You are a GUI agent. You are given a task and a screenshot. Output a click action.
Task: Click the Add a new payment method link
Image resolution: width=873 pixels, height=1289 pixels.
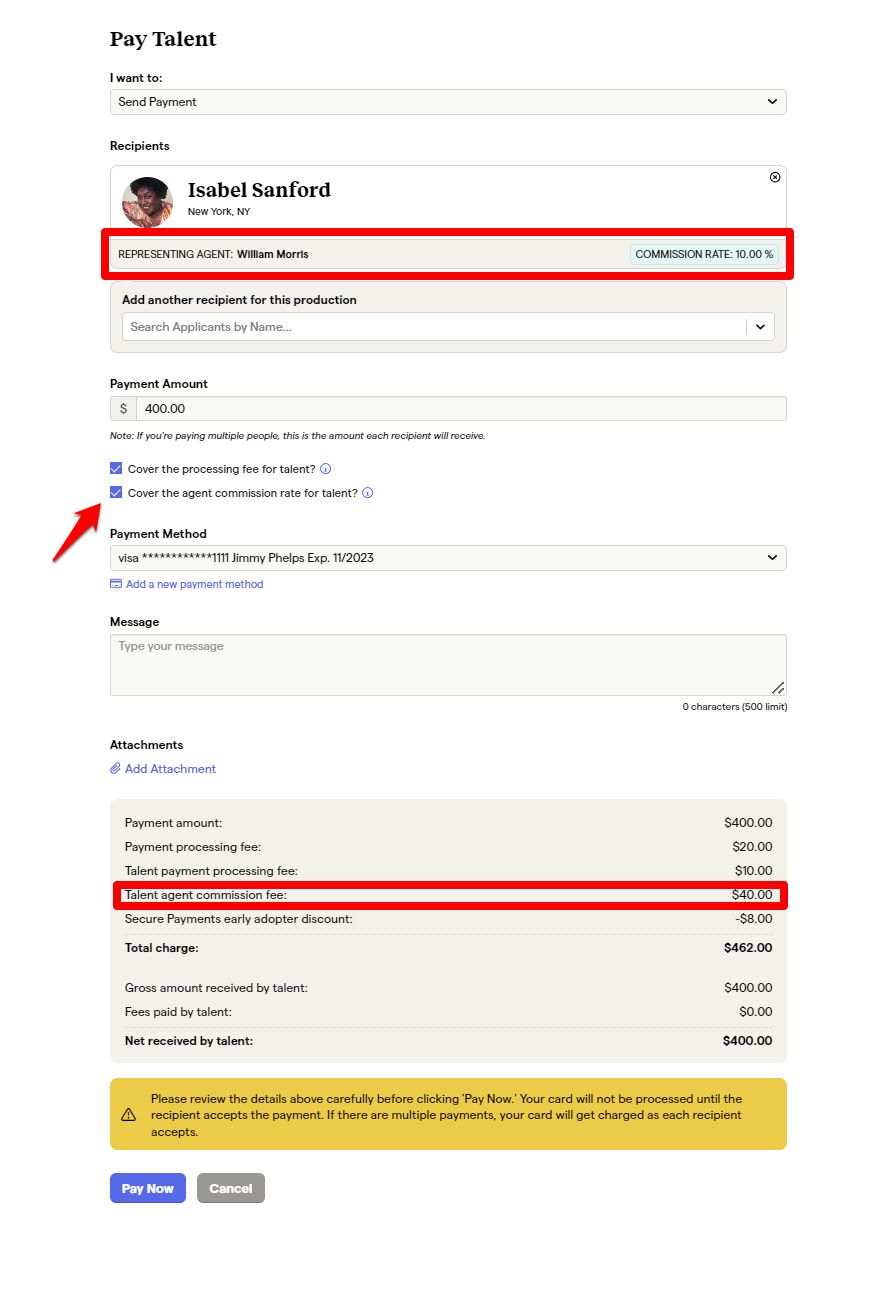pyautogui.click(x=195, y=584)
